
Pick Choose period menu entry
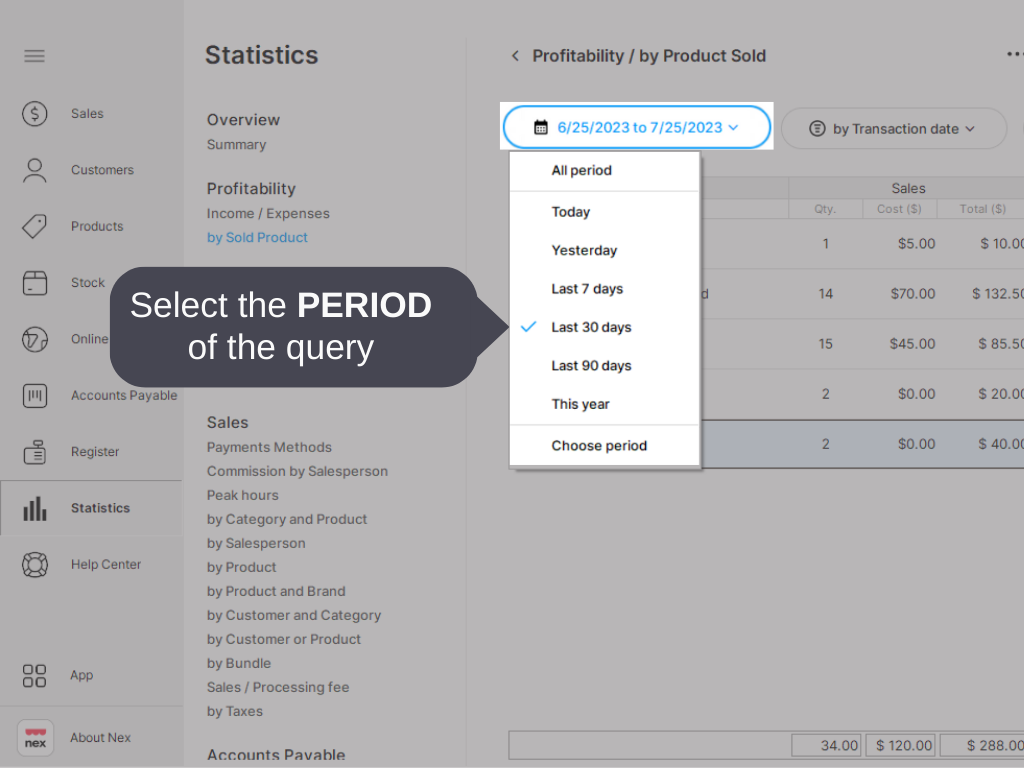[599, 446]
